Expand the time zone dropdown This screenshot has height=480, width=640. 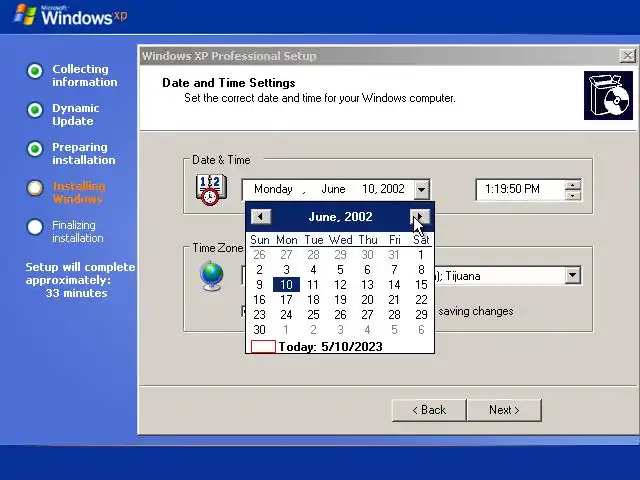[572, 276]
